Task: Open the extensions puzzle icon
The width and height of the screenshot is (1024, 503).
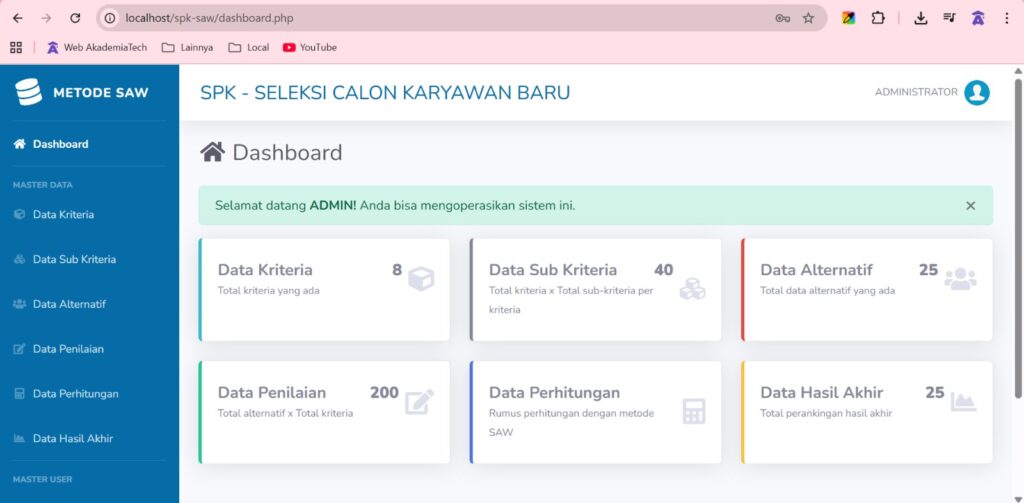Action: tap(878, 18)
